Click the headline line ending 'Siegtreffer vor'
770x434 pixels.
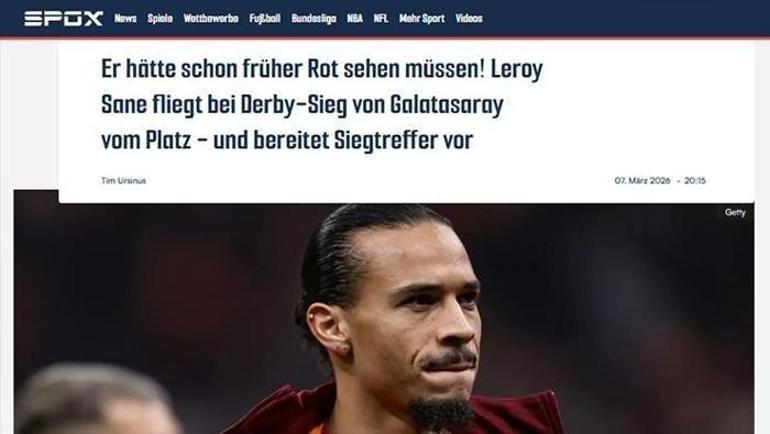tap(287, 140)
